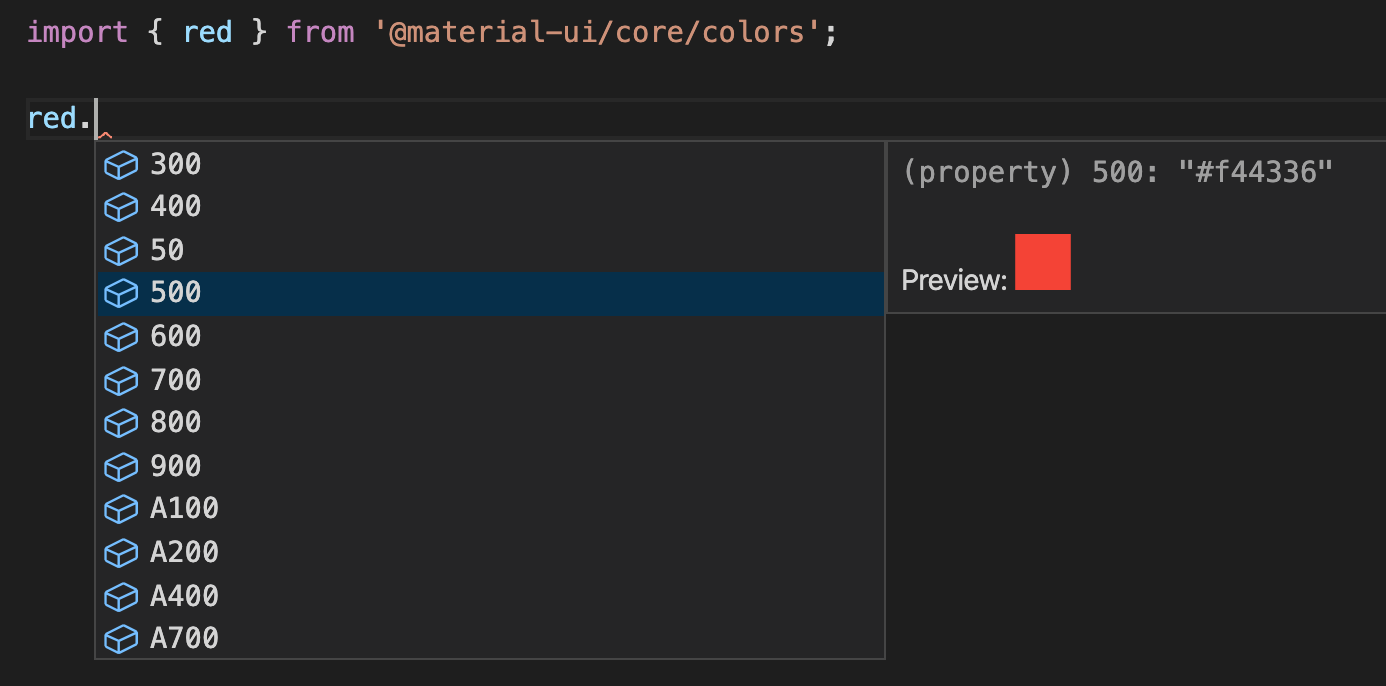This screenshot has height=686, width=1386.
Task: Click the cube icon on highlighted 500 row
Action: 121,294
